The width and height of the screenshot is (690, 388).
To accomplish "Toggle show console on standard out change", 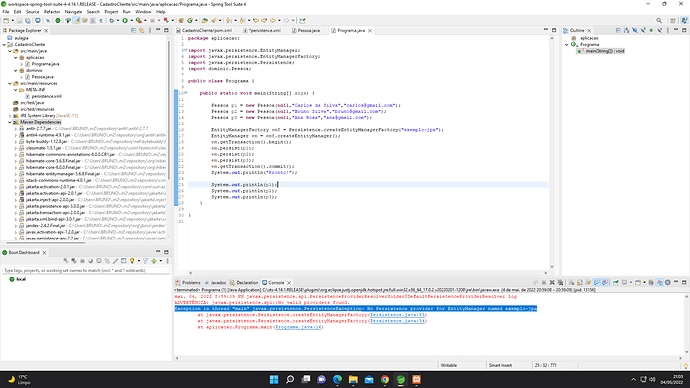I will point(596,282).
